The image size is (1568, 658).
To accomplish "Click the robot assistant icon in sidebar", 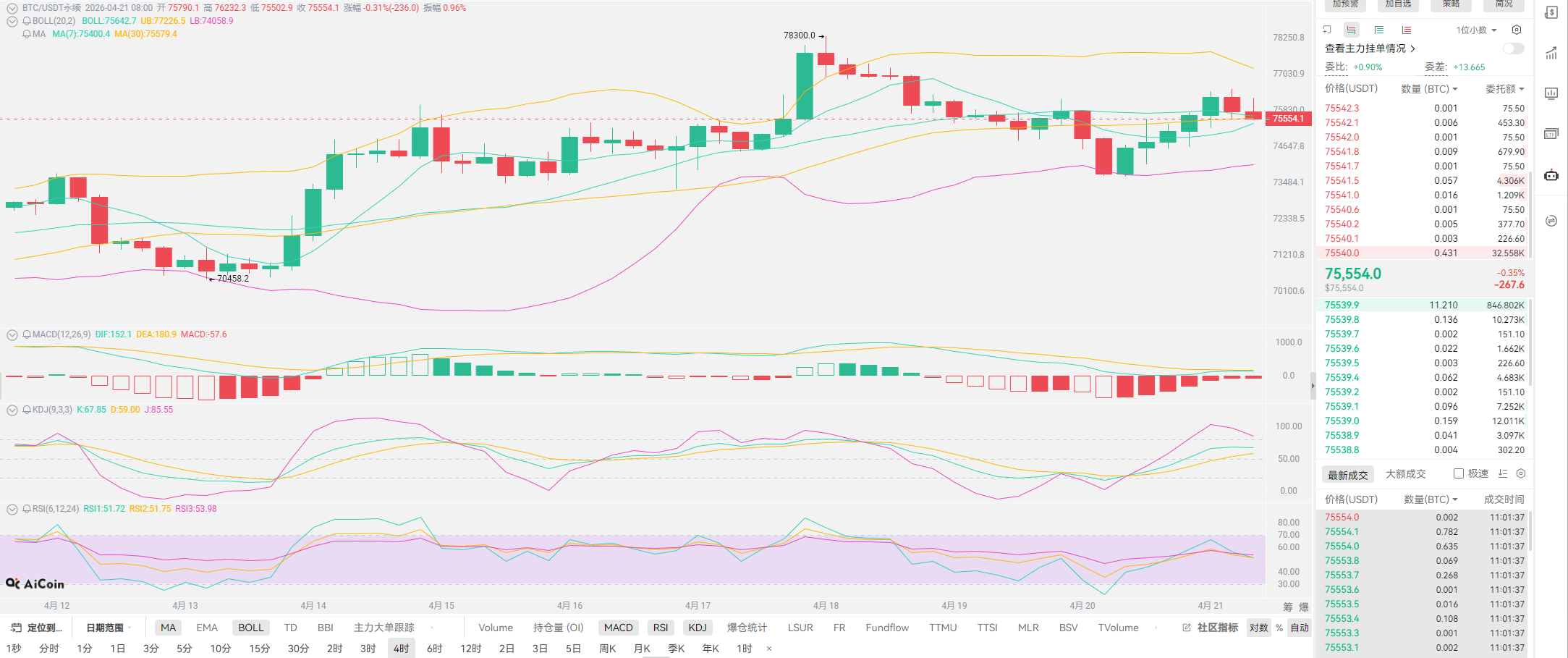I will click(x=1551, y=175).
